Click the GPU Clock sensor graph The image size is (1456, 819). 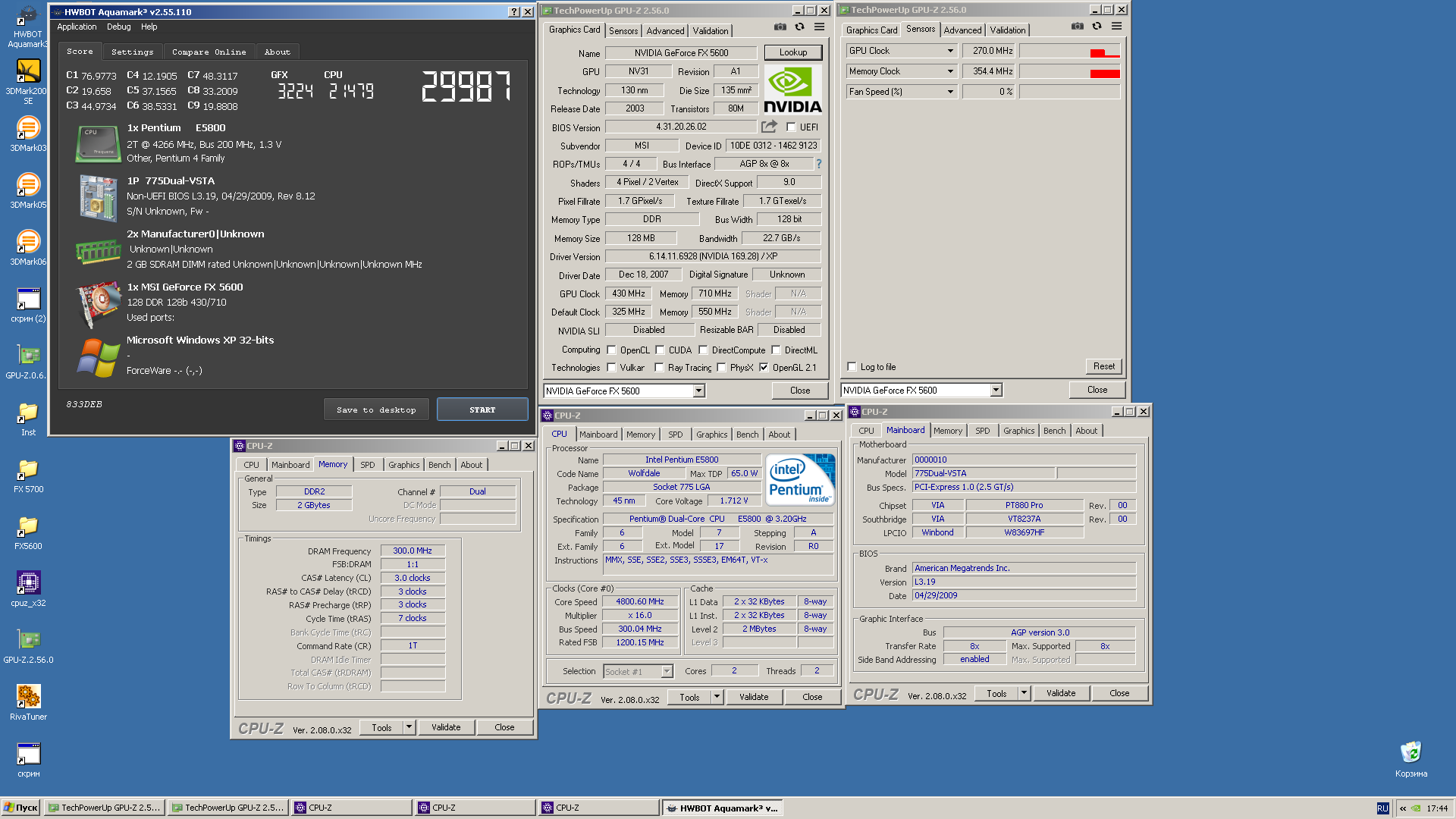[1069, 51]
